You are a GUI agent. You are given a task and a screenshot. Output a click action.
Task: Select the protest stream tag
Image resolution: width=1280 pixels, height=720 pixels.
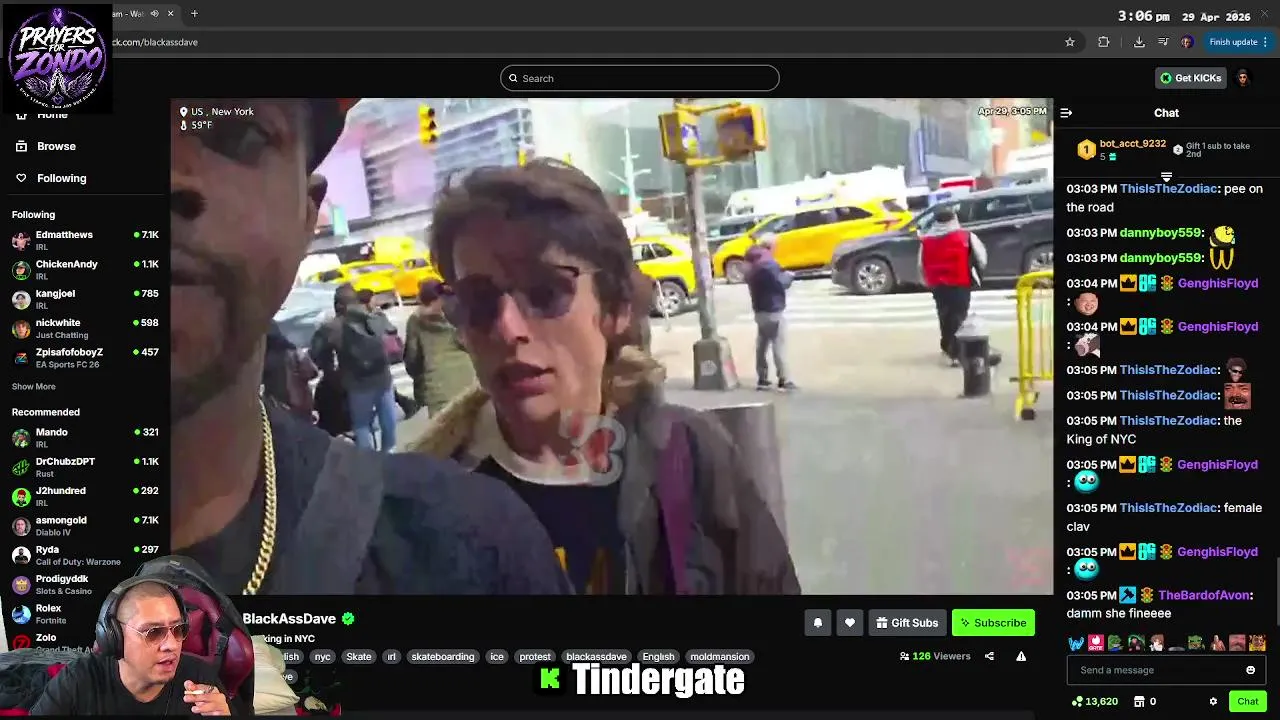535,657
